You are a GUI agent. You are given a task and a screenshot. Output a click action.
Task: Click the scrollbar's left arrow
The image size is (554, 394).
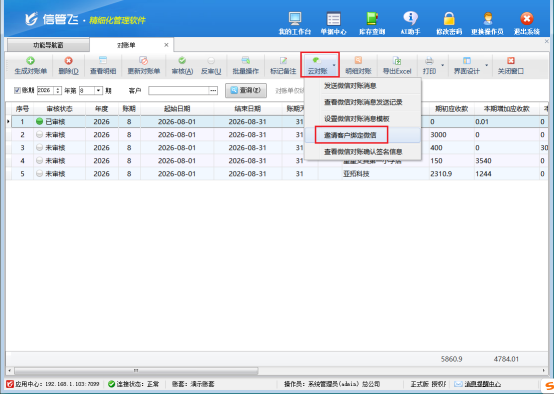point(9,371)
